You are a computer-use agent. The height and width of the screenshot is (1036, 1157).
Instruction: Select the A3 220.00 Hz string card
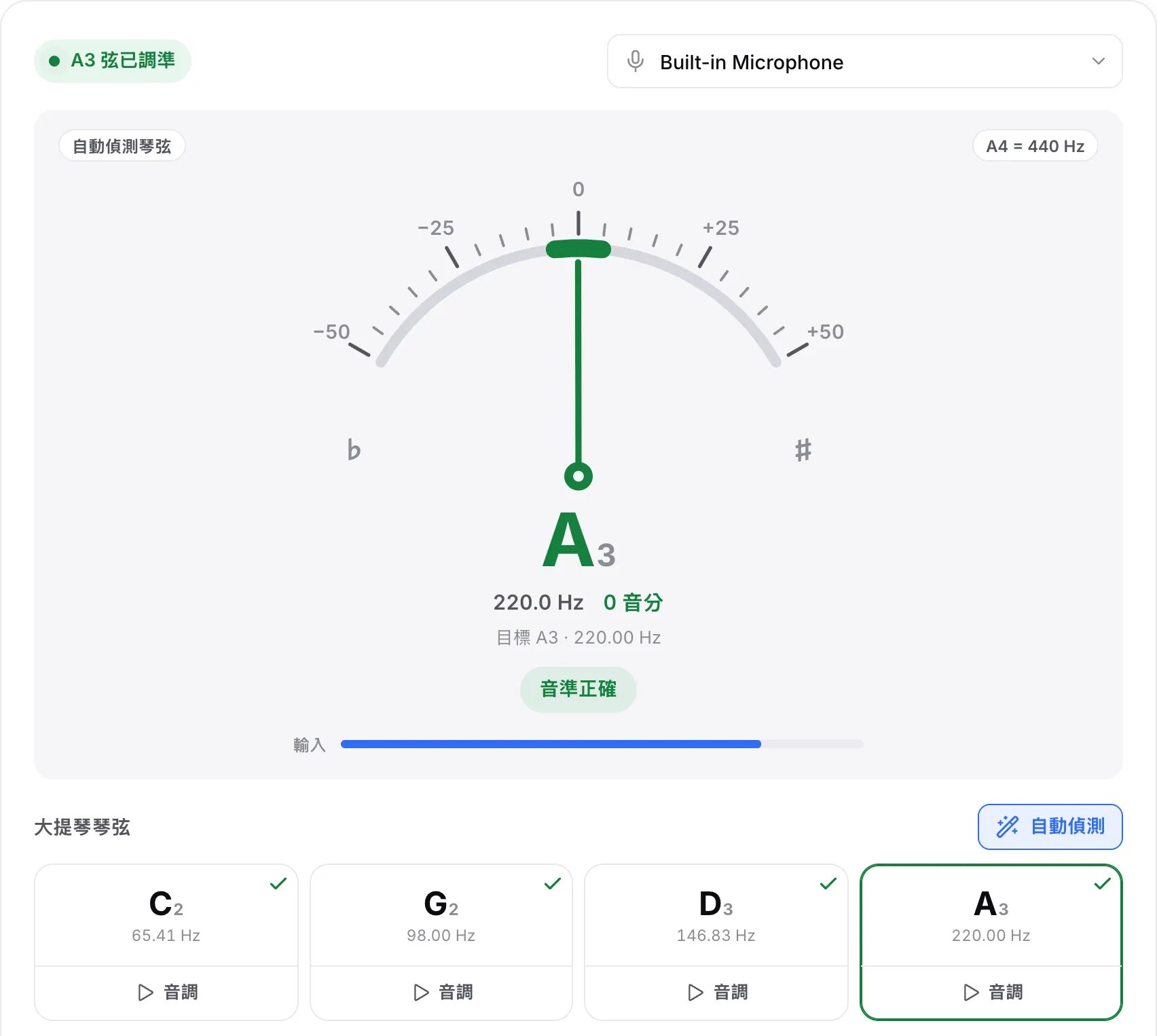[x=991, y=916]
